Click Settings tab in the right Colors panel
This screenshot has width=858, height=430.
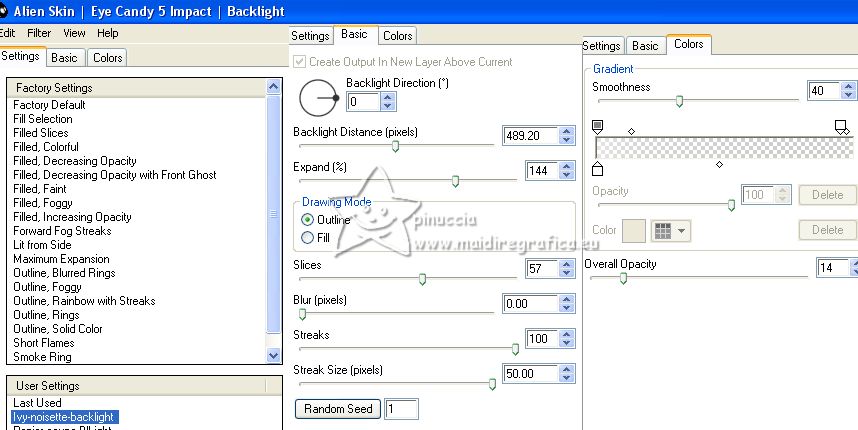click(x=602, y=46)
